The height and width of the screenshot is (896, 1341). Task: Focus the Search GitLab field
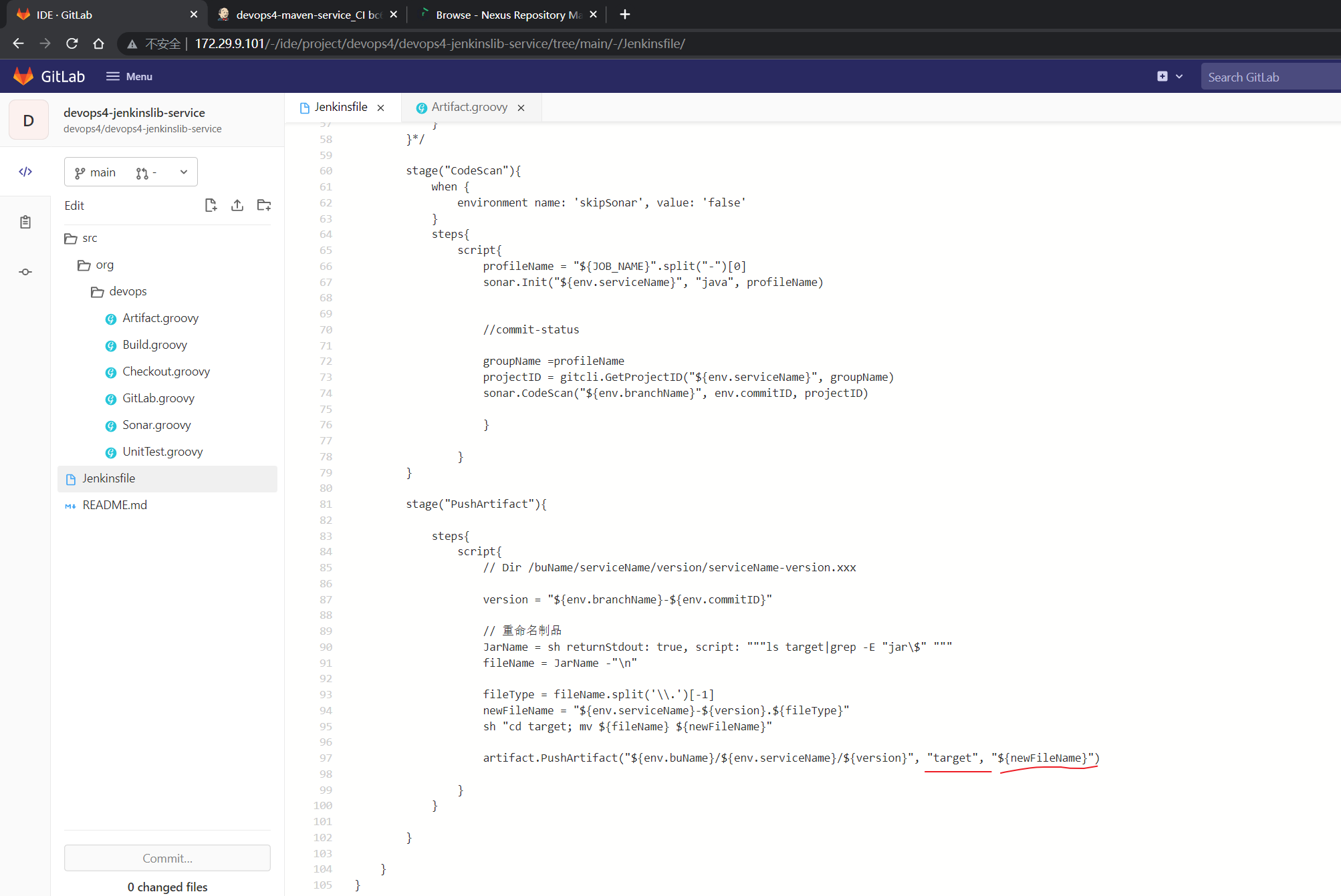coord(1270,77)
